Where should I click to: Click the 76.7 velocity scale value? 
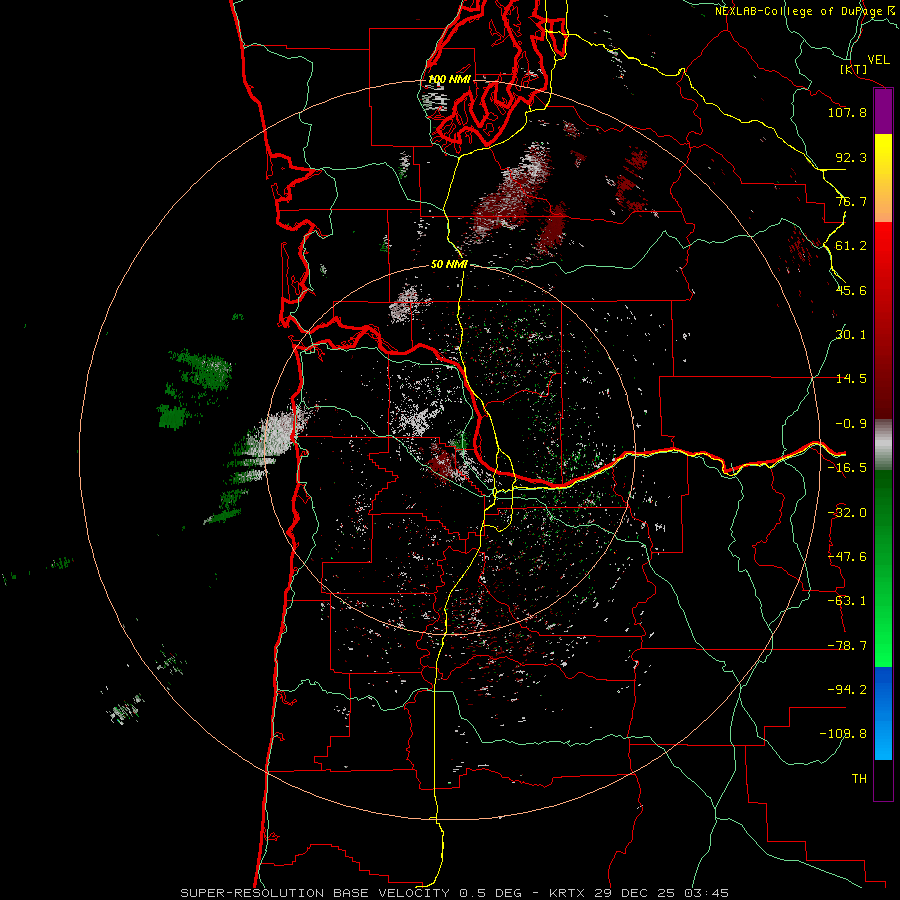[851, 201]
